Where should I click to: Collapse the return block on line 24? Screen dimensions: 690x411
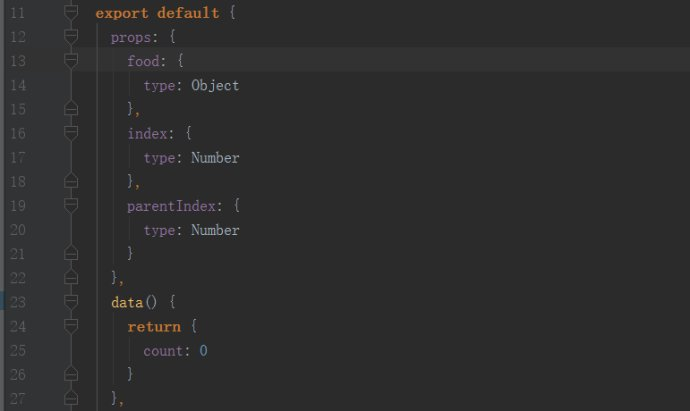(x=70, y=326)
